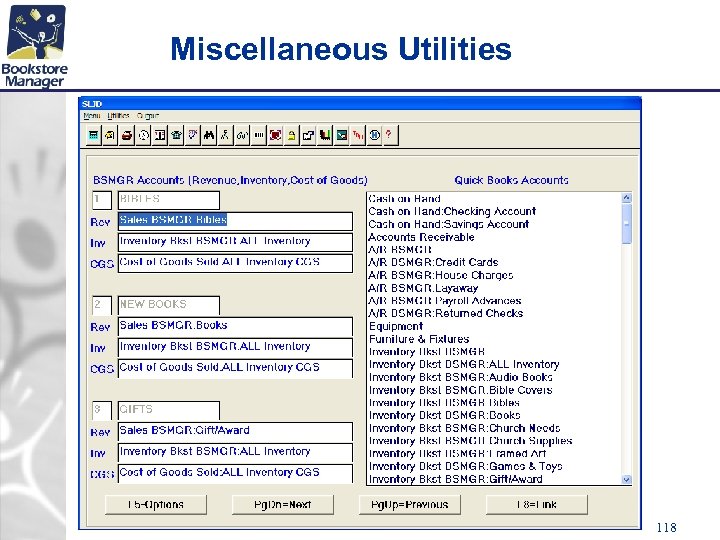Click the GIFTS department name field

pyautogui.click(x=169, y=411)
